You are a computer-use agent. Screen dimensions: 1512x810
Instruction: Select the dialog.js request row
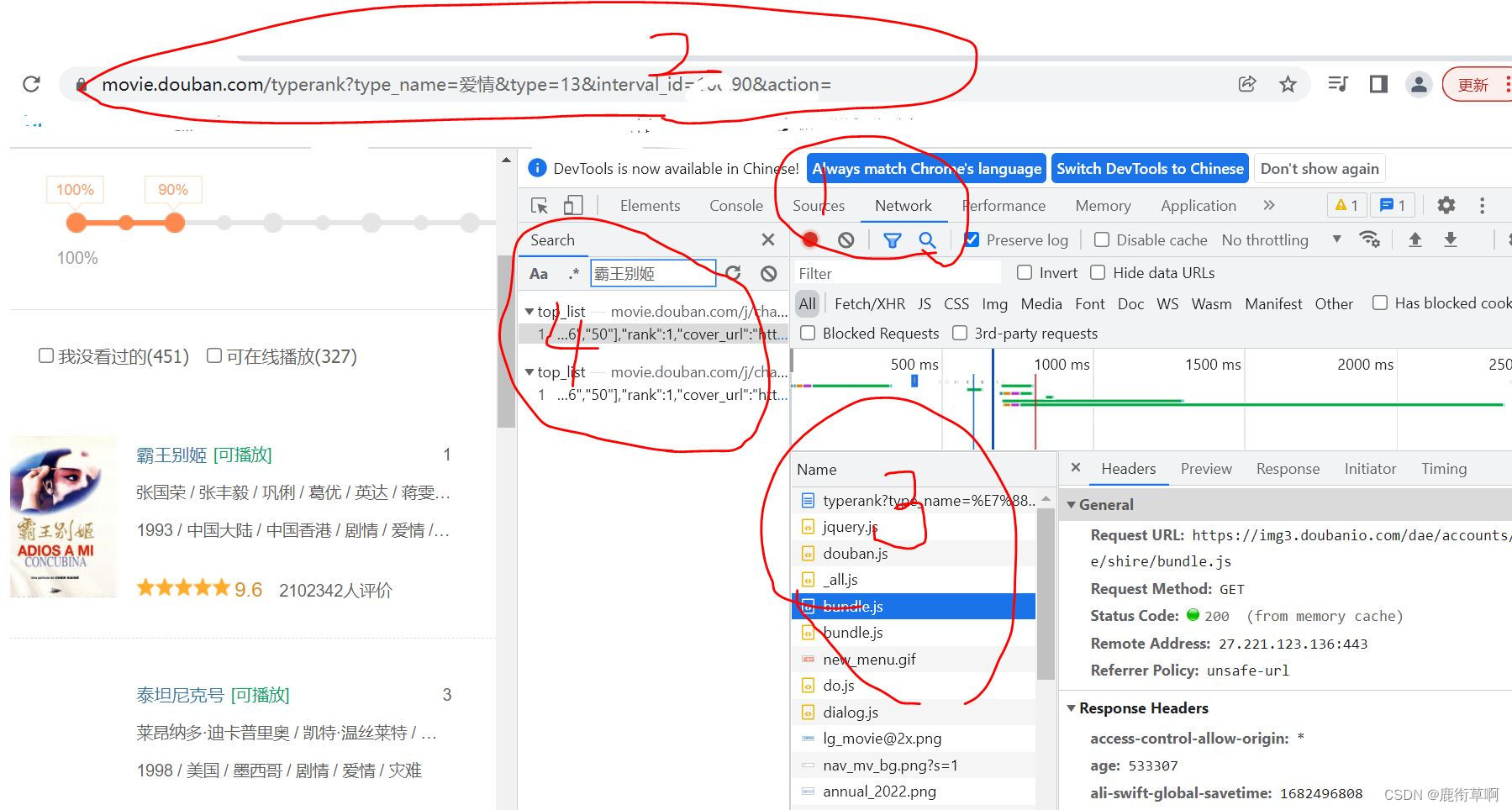[914, 713]
